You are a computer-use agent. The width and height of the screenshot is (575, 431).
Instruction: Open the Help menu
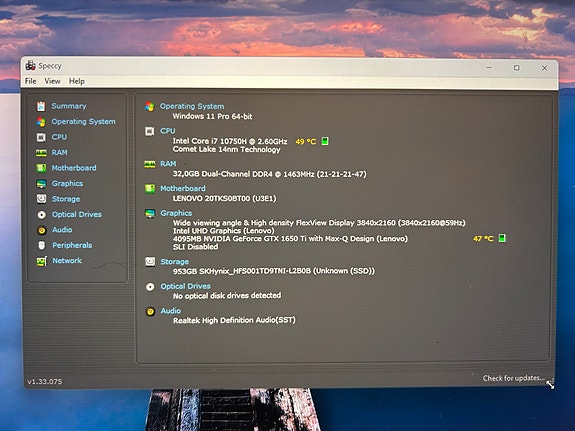tap(77, 81)
